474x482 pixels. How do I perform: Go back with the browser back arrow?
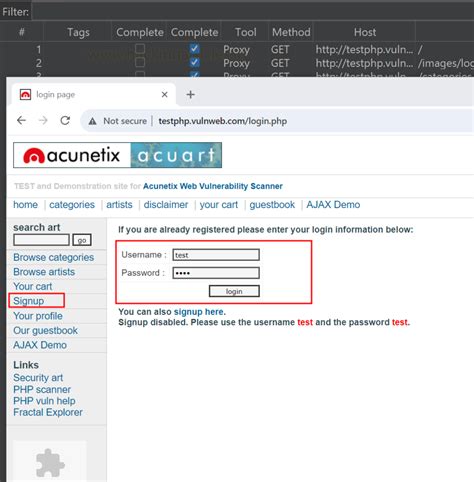point(21,120)
